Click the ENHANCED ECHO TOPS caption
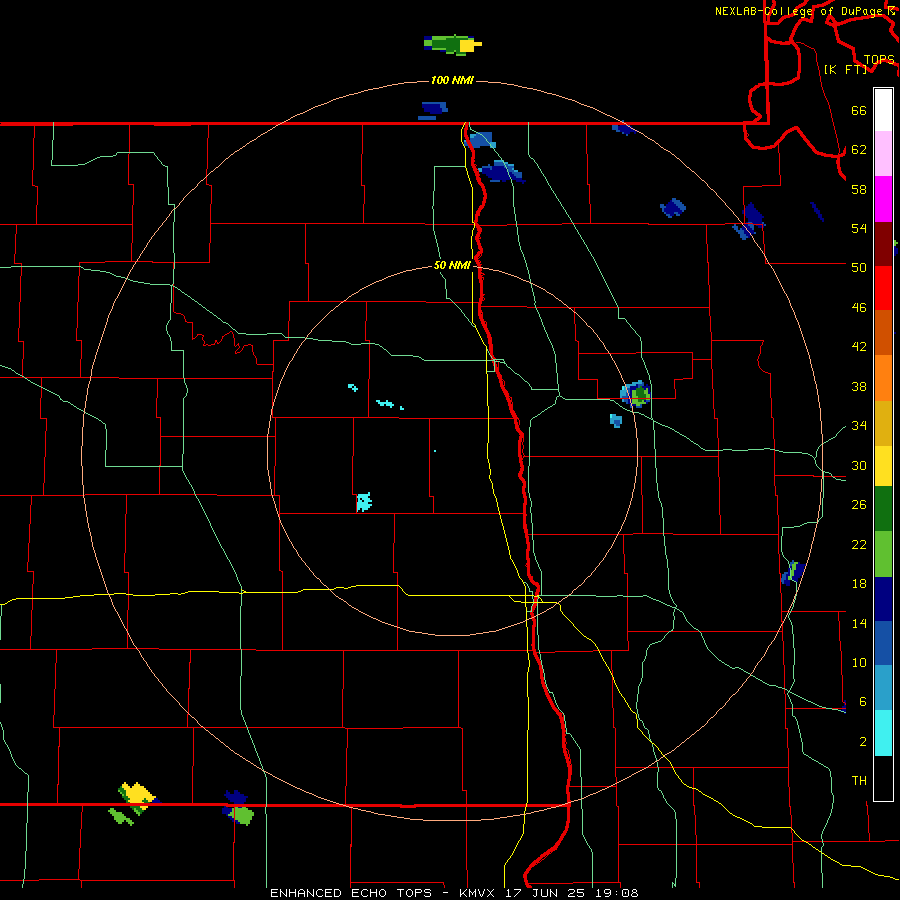The width and height of the screenshot is (900, 900). [351, 893]
